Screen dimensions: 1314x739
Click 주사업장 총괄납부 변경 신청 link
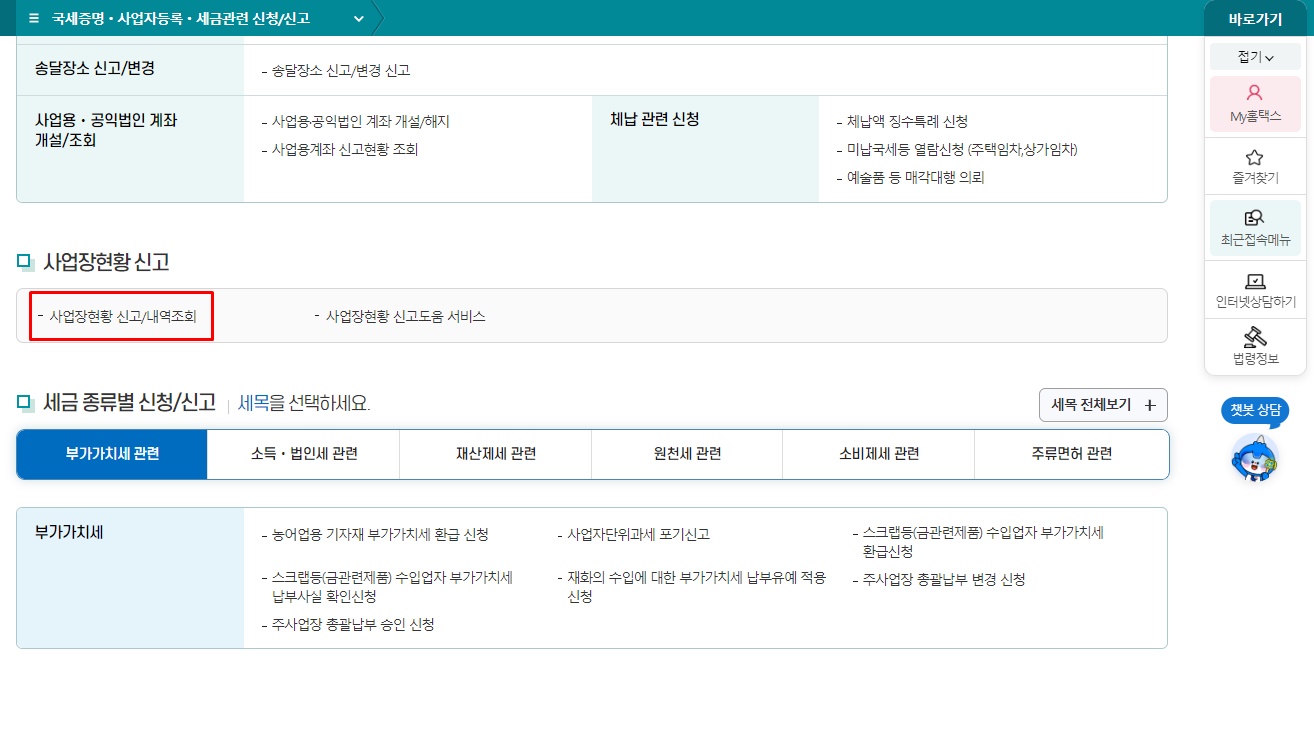(941, 578)
